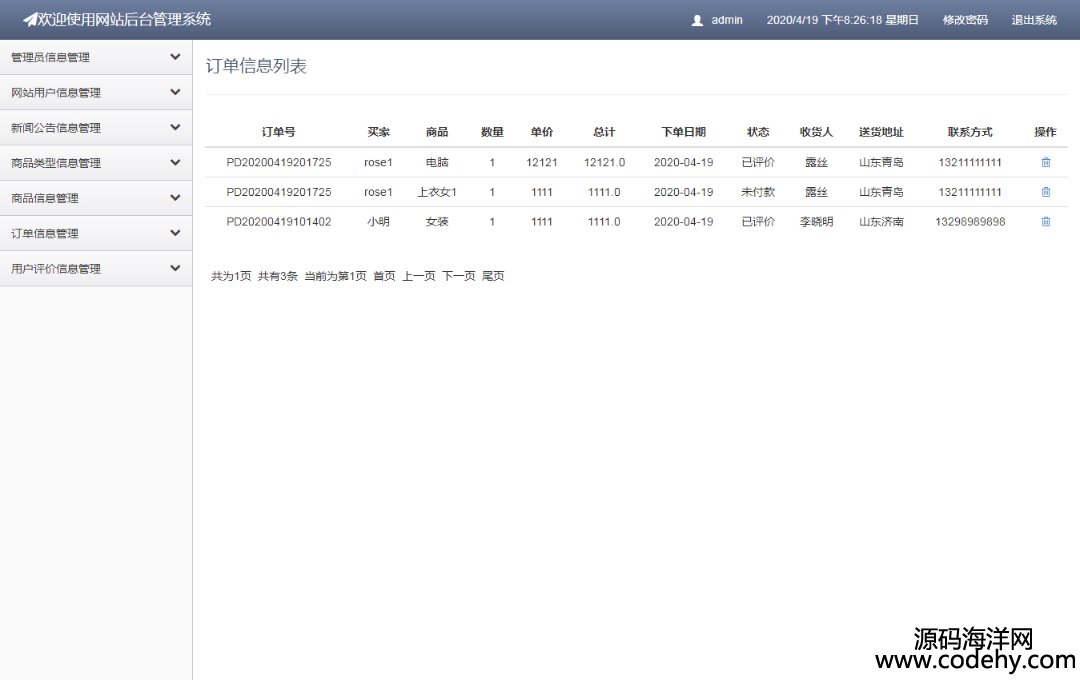Expand 新闻公告信息管理 chevron
The image size is (1080, 680).
coord(175,127)
